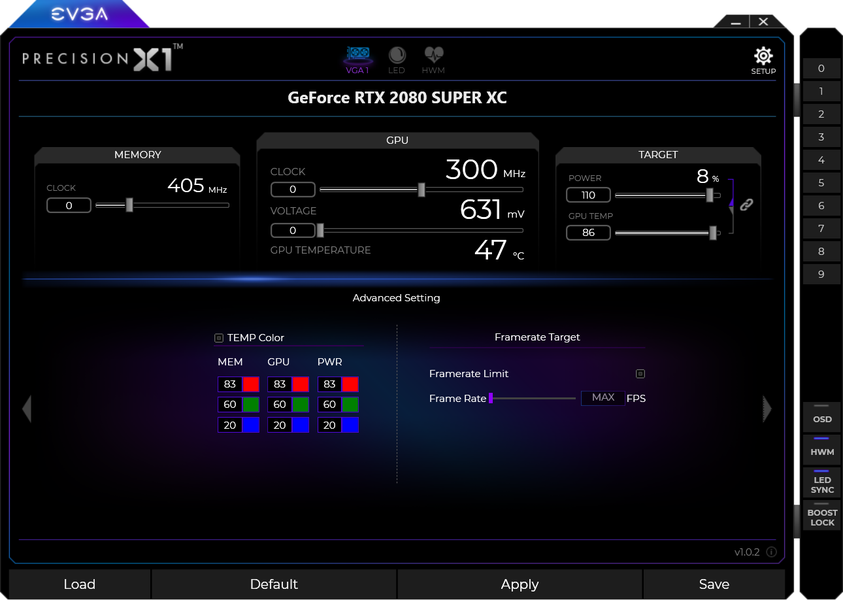The image size is (843, 600).
Task: Pick the MEM green color swatch
Action: pyautogui.click(x=251, y=405)
